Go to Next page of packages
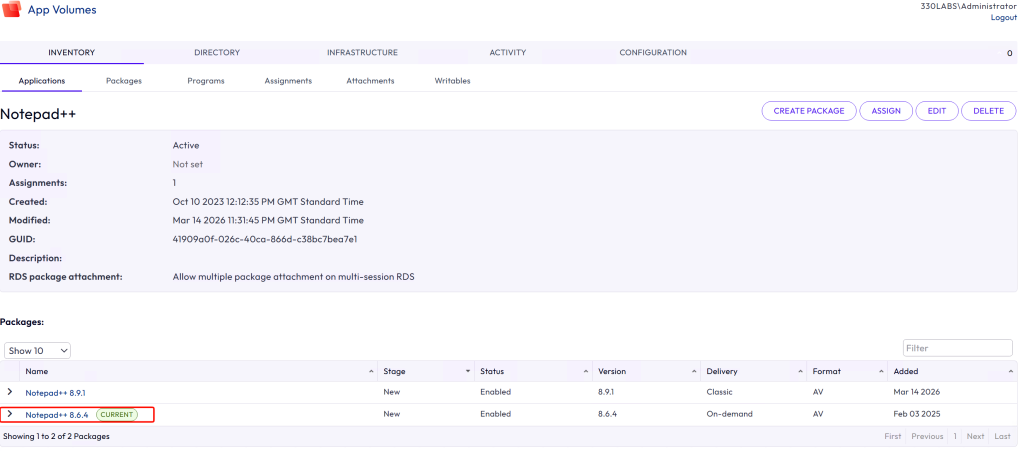1024x456 pixels. point(976,436)
